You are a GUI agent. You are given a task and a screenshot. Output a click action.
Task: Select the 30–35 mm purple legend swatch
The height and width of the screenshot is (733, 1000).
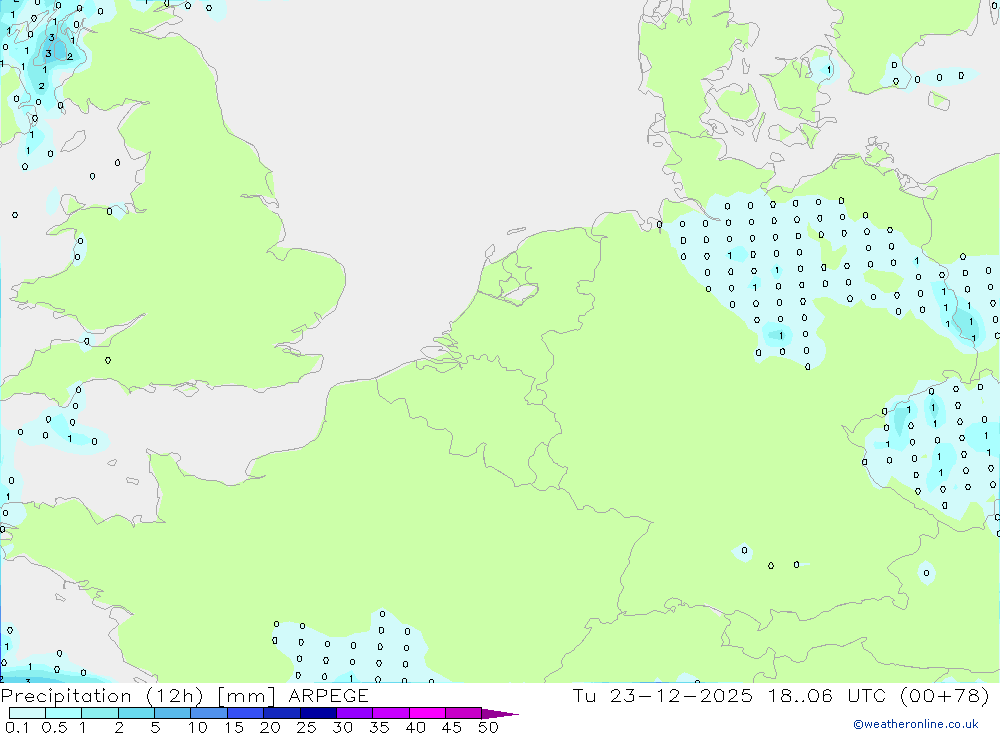click(x=355, y=713)
